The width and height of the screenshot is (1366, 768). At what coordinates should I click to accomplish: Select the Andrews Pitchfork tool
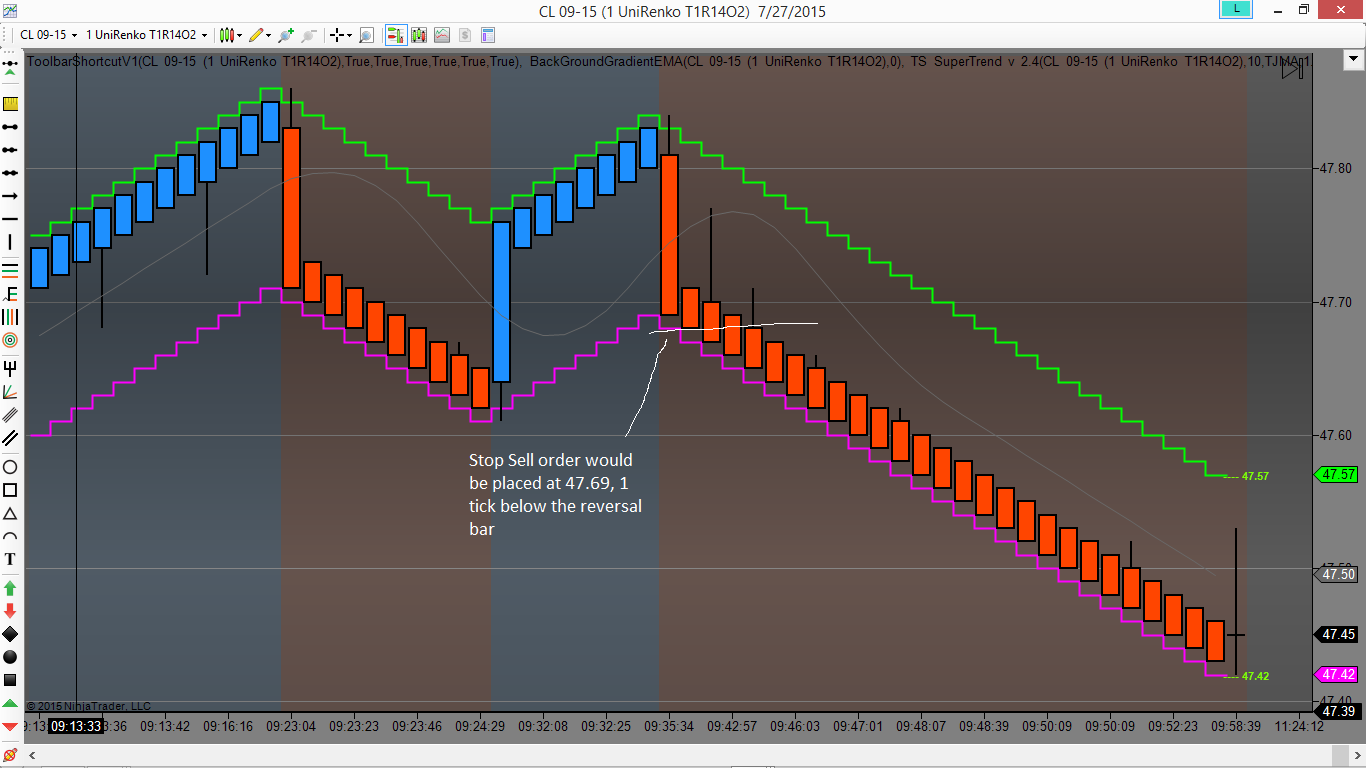(10, 367)
